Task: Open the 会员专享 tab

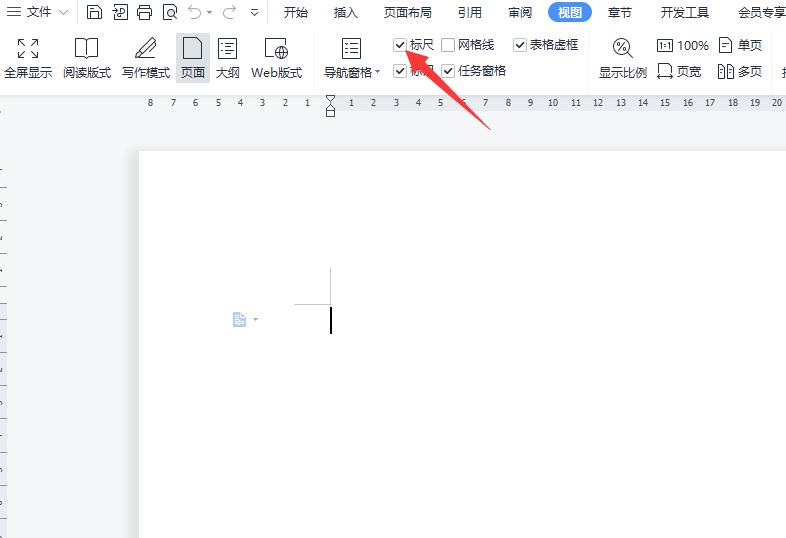Action: click(x=761, y=12)
